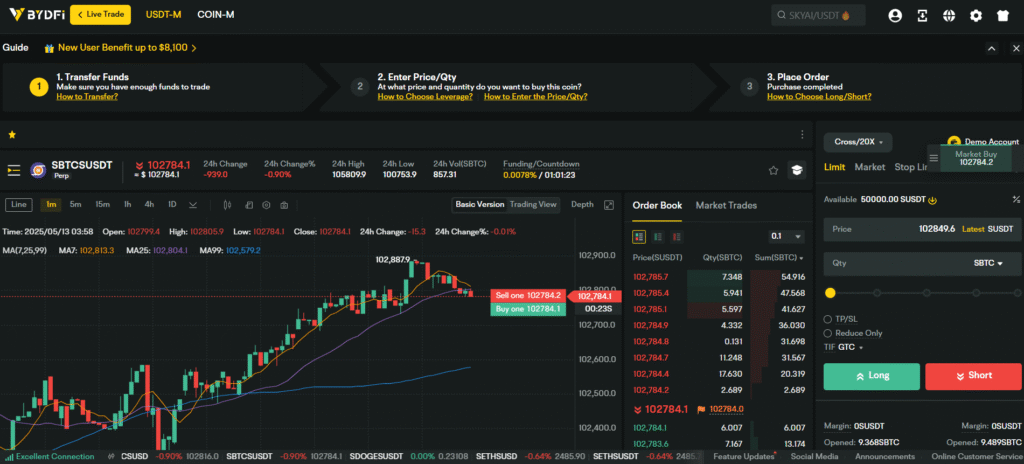This screenshot has width=1024, height=464.
Task: Click the t-shirt theme icon
Action: point(1003,16)
